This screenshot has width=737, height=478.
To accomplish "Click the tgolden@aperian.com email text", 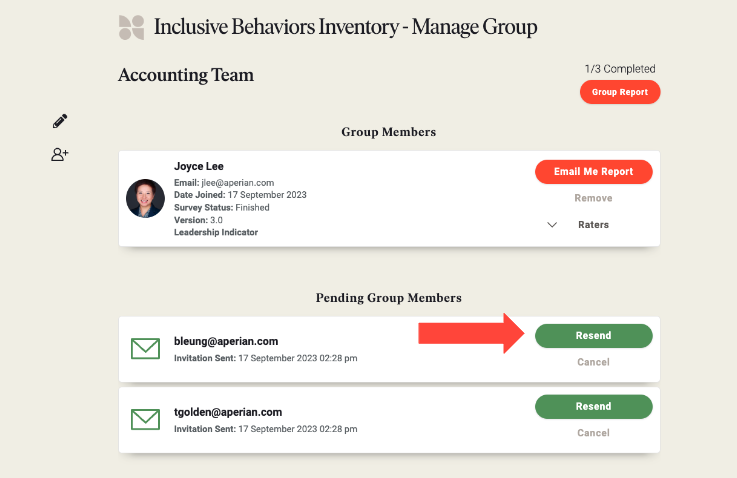I will (x=228, y=412).
